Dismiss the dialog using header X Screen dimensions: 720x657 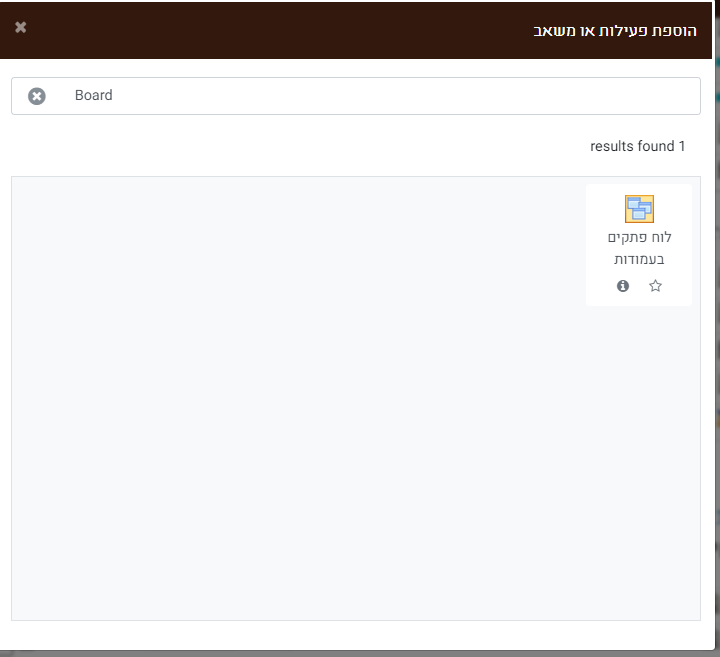[21, 27]
